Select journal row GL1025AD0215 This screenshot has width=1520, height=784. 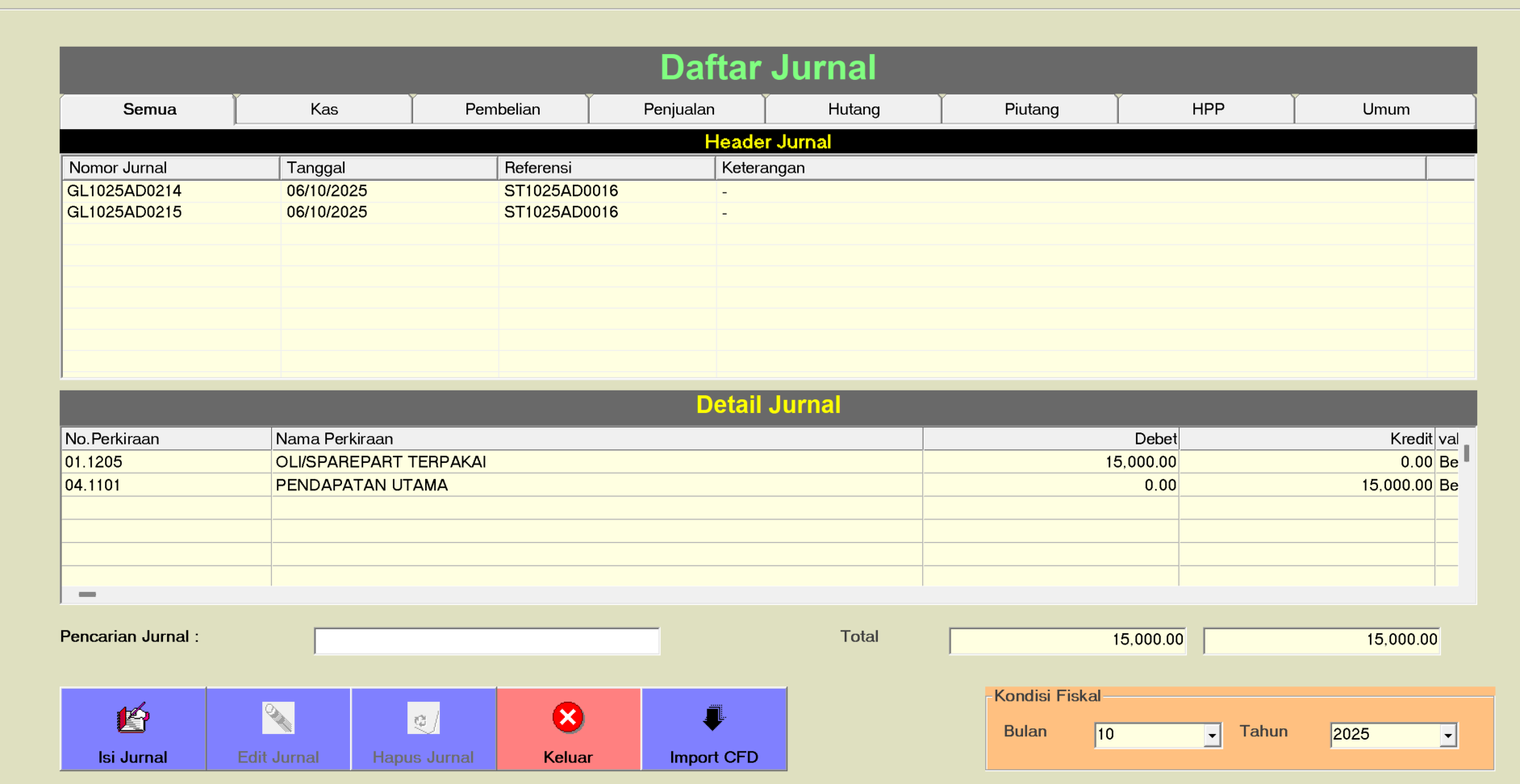pos(124,212)
